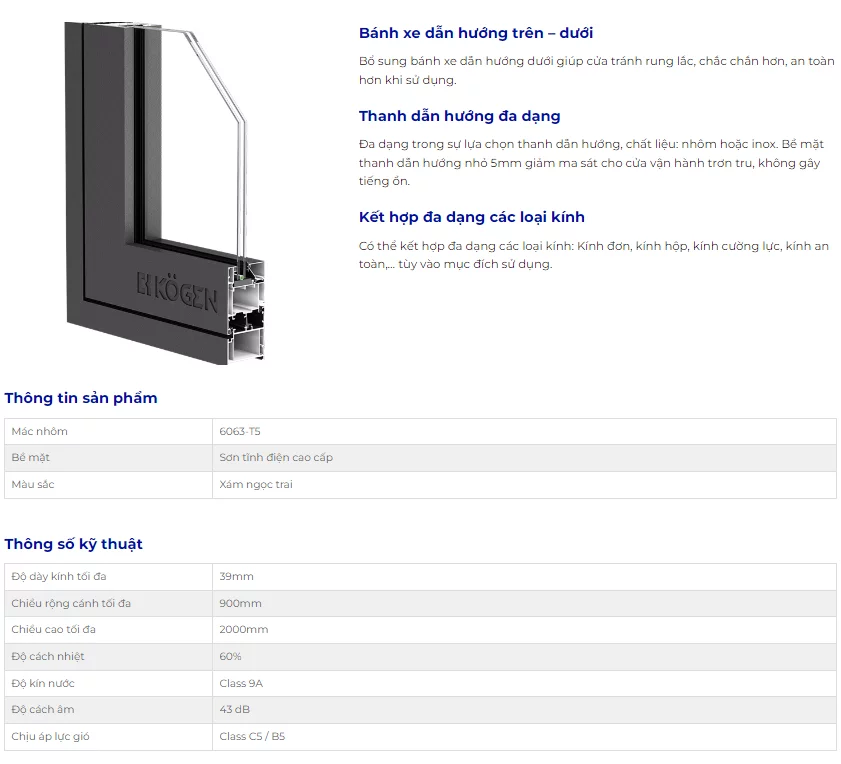Select heading 'Bánh xe dẫn hướng trên – dưới'
This screenshot has width=841, height=764.
(476, 33)
